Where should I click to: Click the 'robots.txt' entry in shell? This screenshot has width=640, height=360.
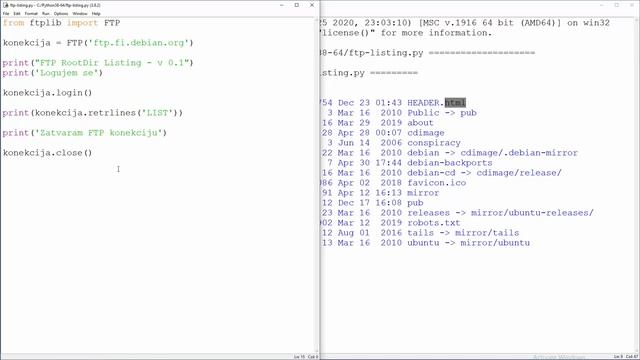(433, 223)
